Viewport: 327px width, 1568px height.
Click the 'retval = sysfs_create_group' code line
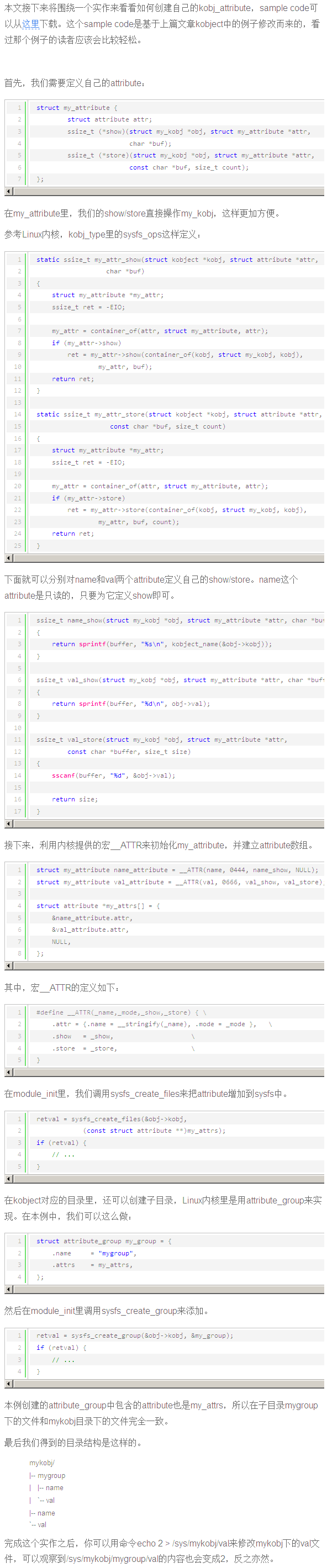(x=135, y=1335)
